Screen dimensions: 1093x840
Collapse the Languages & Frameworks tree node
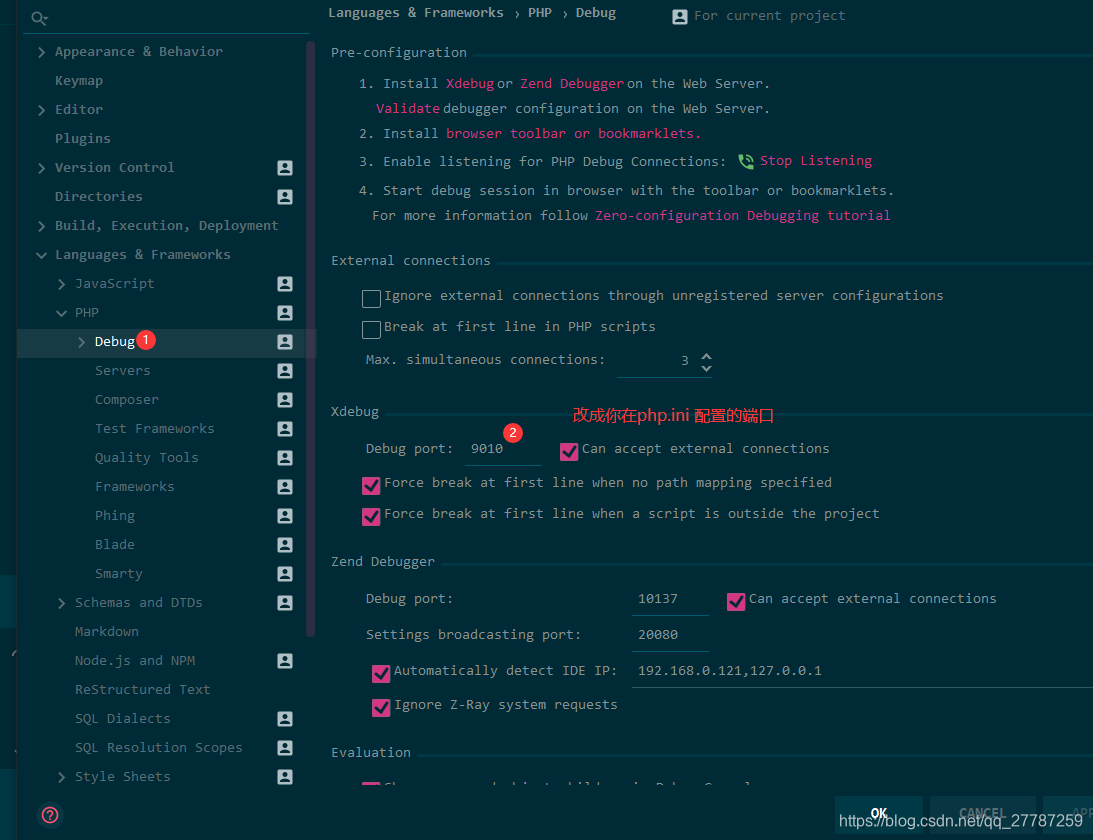tap(41, 254)
